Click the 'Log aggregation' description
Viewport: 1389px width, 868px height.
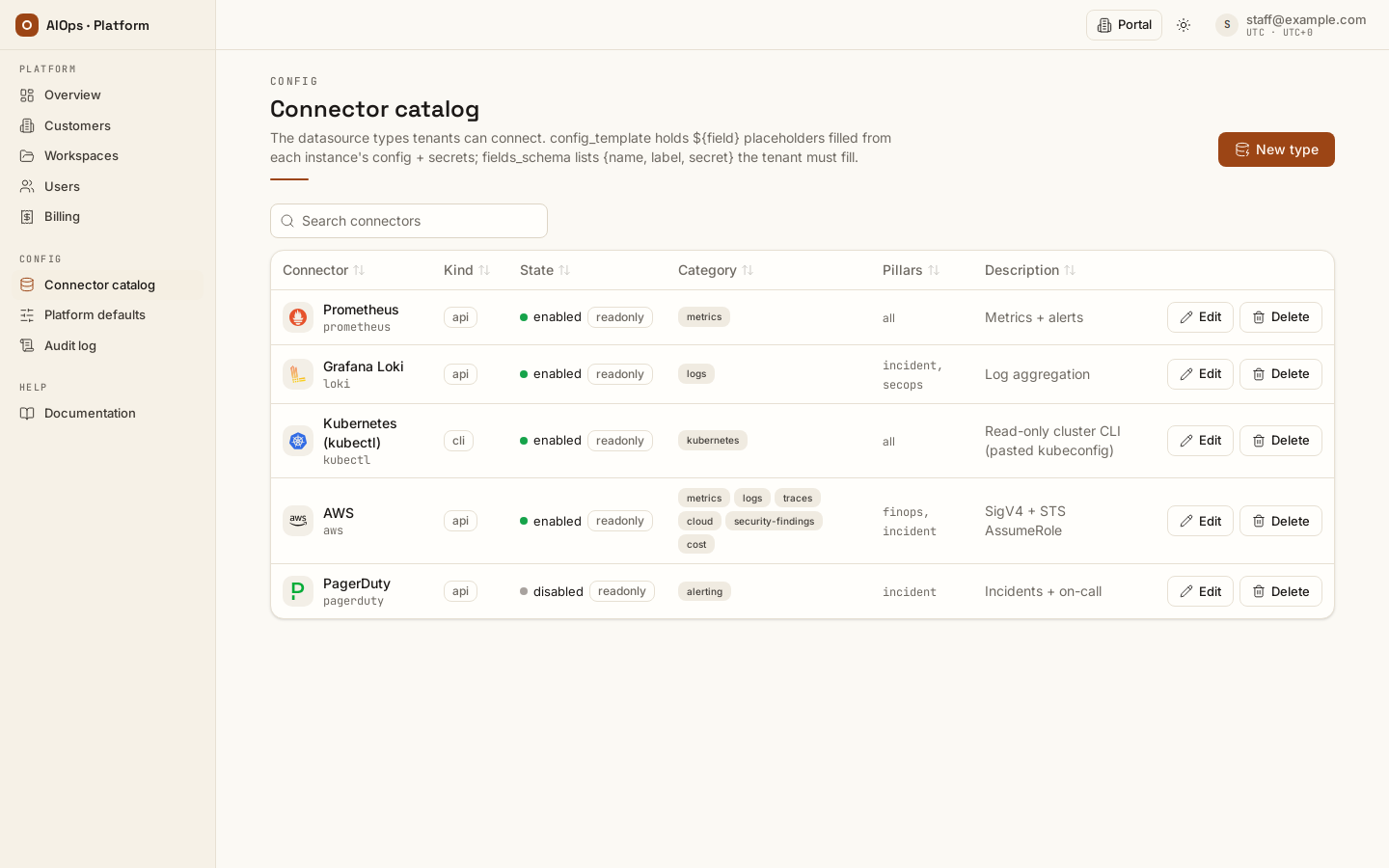click(x=1037, y=374)
